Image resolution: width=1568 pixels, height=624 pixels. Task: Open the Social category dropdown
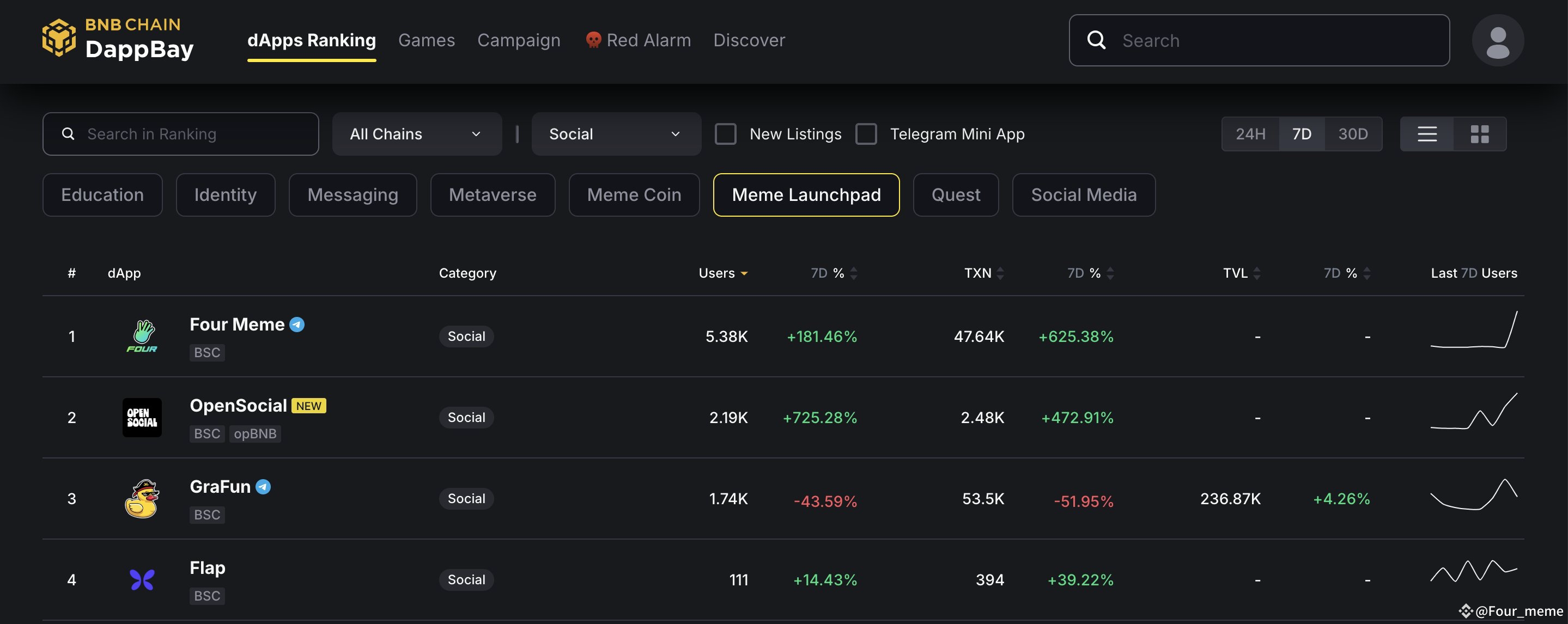click(616, 134)
